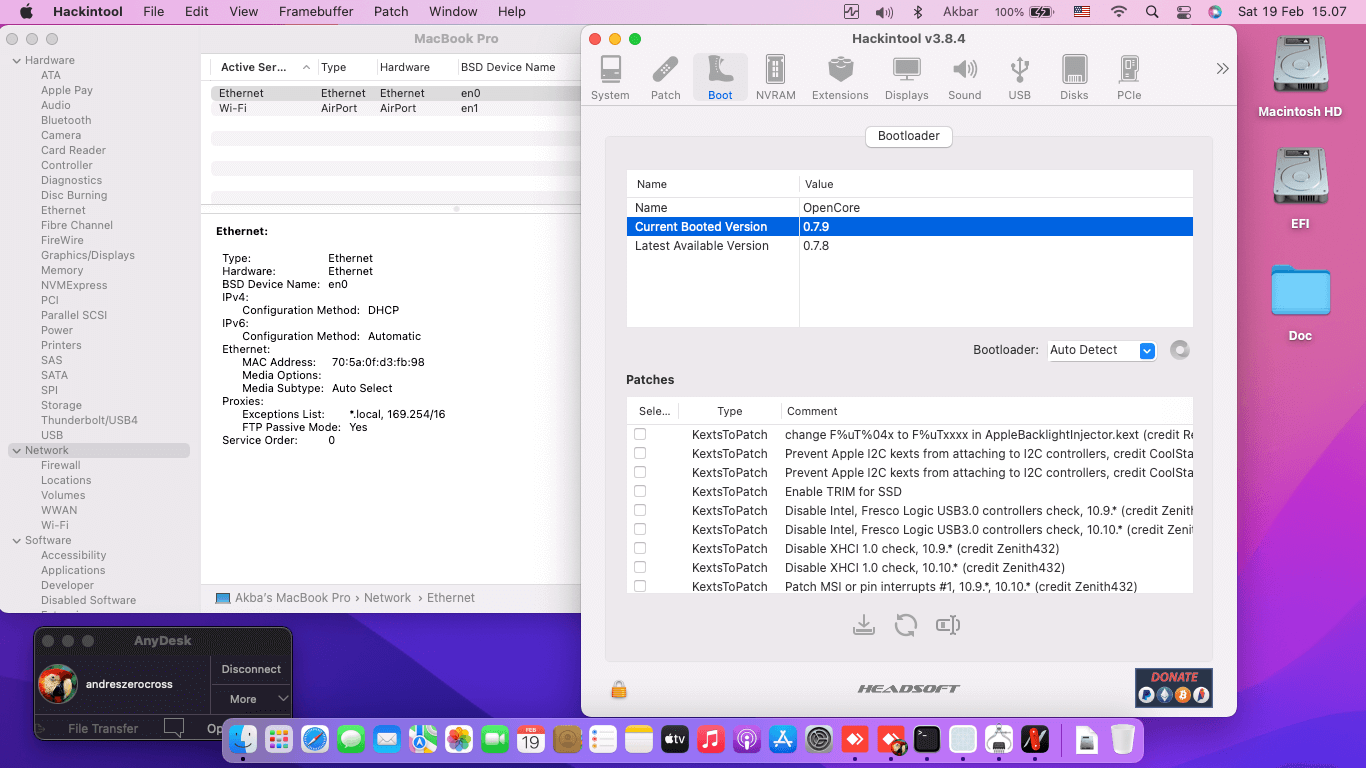Open Finder from the Dock
Image resolution: width=1366 pixels, height=768 pixels.
click(243, 739)
